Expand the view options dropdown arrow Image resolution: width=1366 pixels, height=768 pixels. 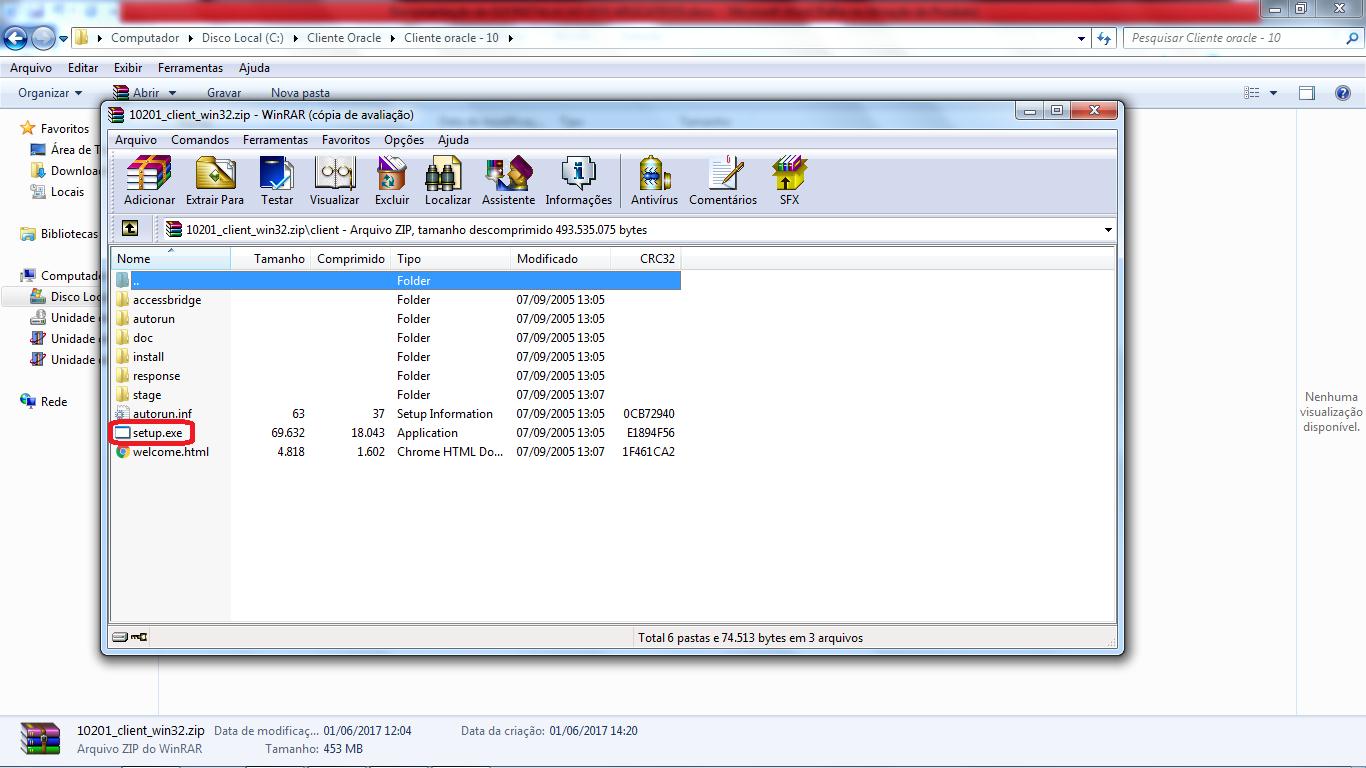(1273, 93)
